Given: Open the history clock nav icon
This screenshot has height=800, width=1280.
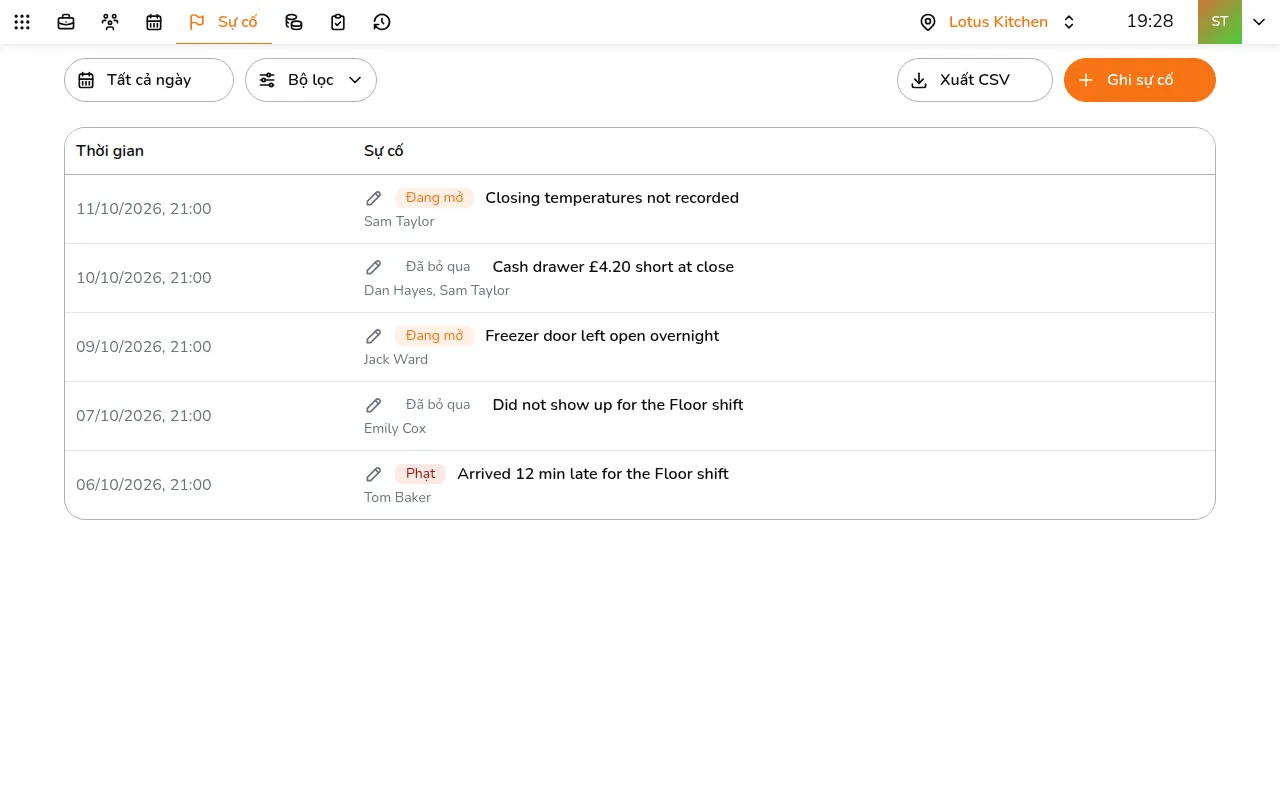Looking at the screenshot, I should pyautogui.click(x=382, y=22).
